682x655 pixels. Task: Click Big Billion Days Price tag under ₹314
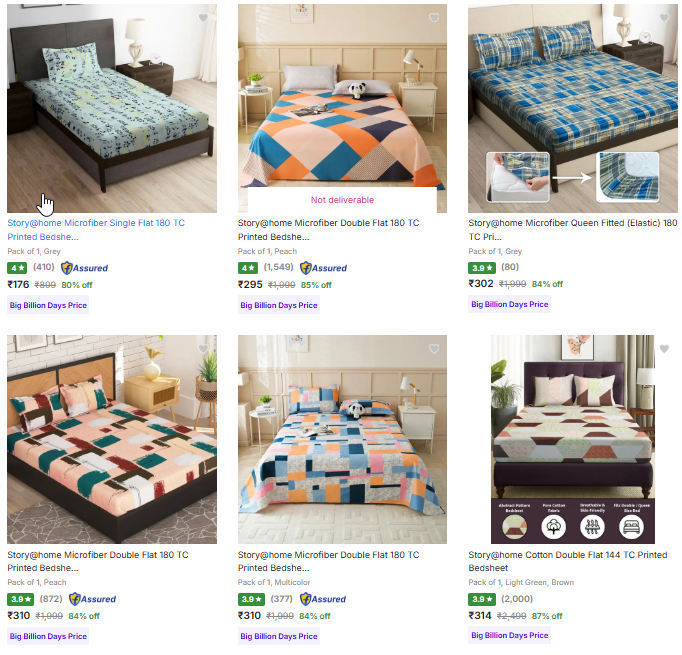510,635
